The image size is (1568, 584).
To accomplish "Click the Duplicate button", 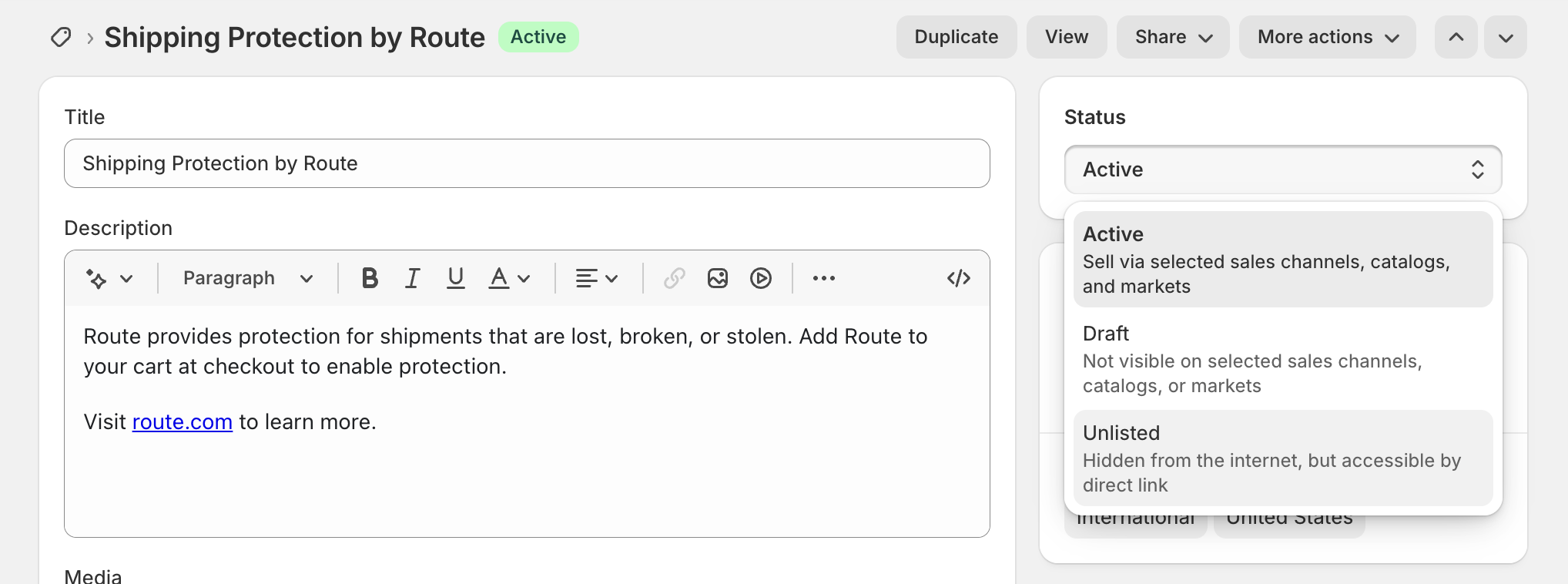I will tap(956, 37).
